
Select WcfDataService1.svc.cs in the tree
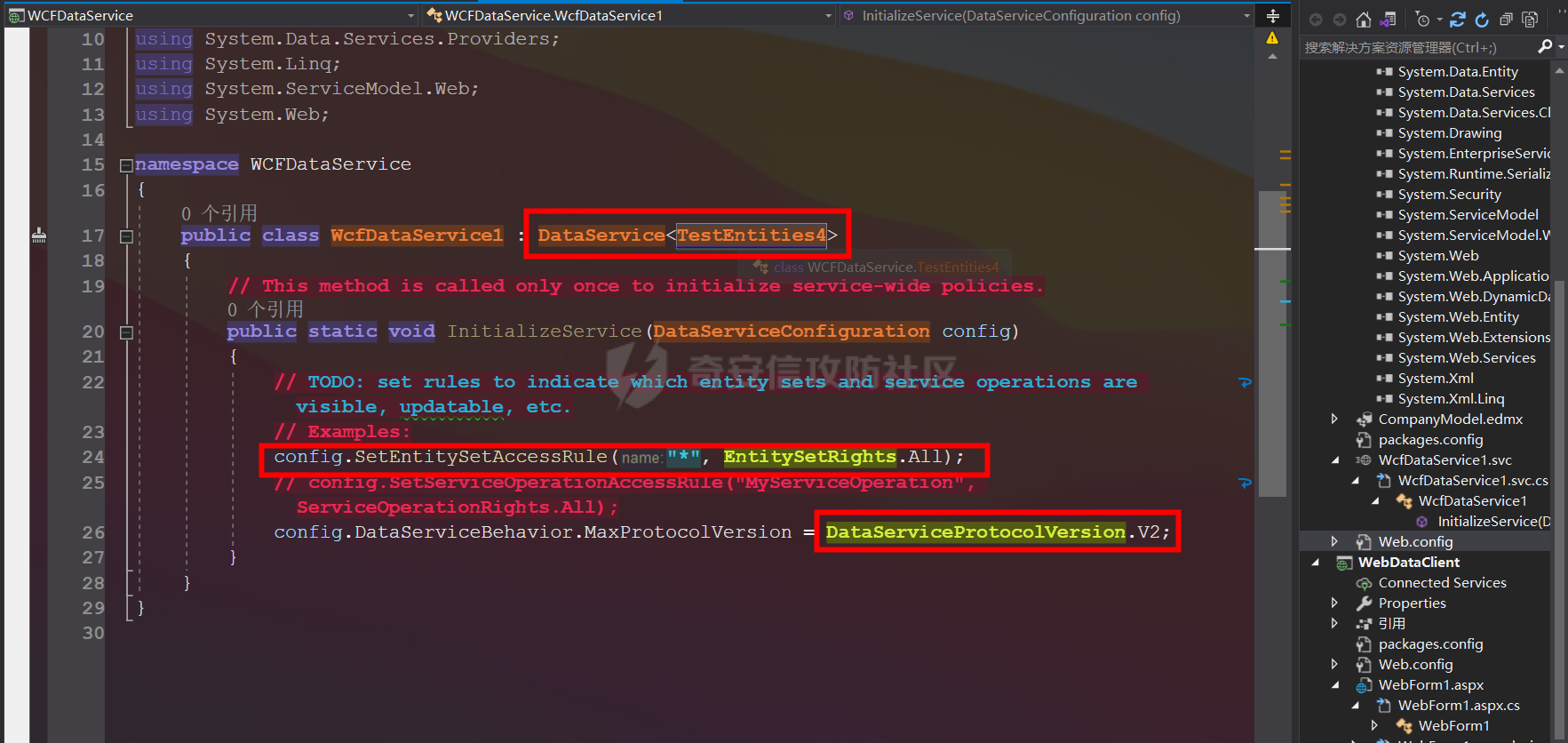click(x=1473, y=481)
